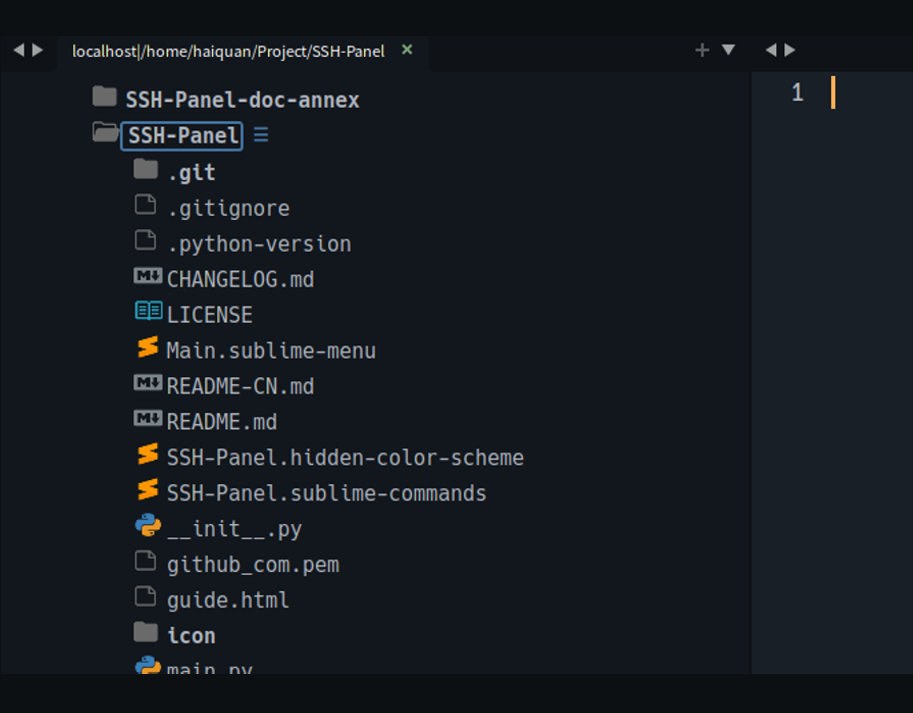Screen dimensions: 913x713
Task: Open README.md
Action: (x=222, y=422)
